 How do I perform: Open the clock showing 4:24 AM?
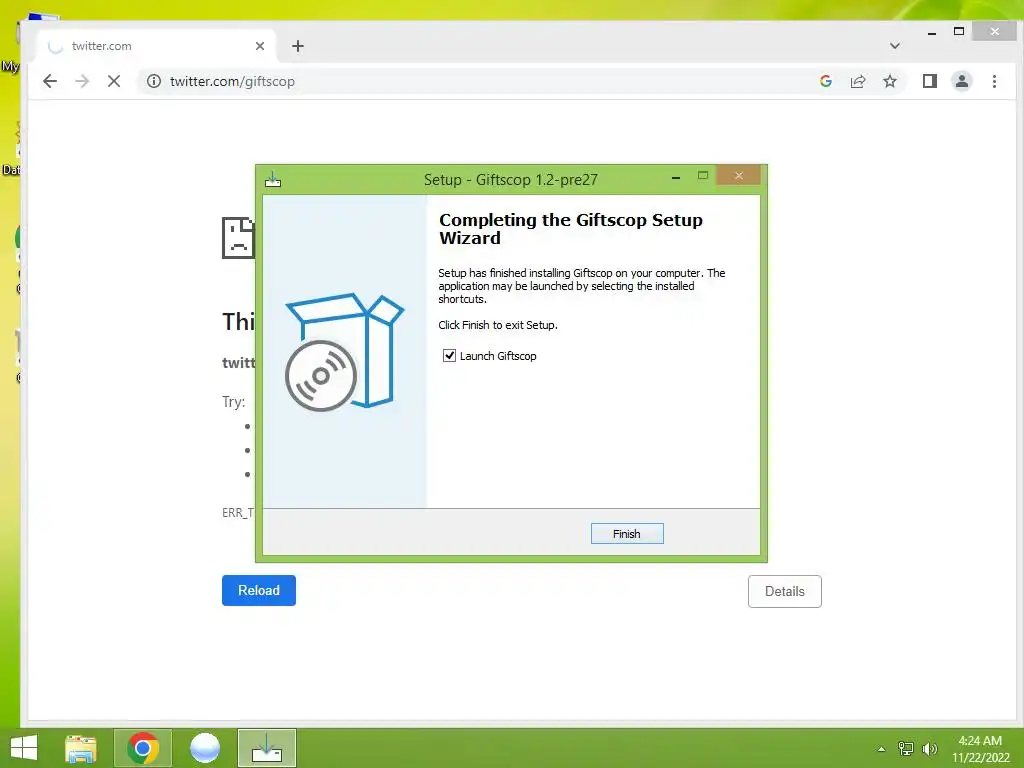[980, 749]
